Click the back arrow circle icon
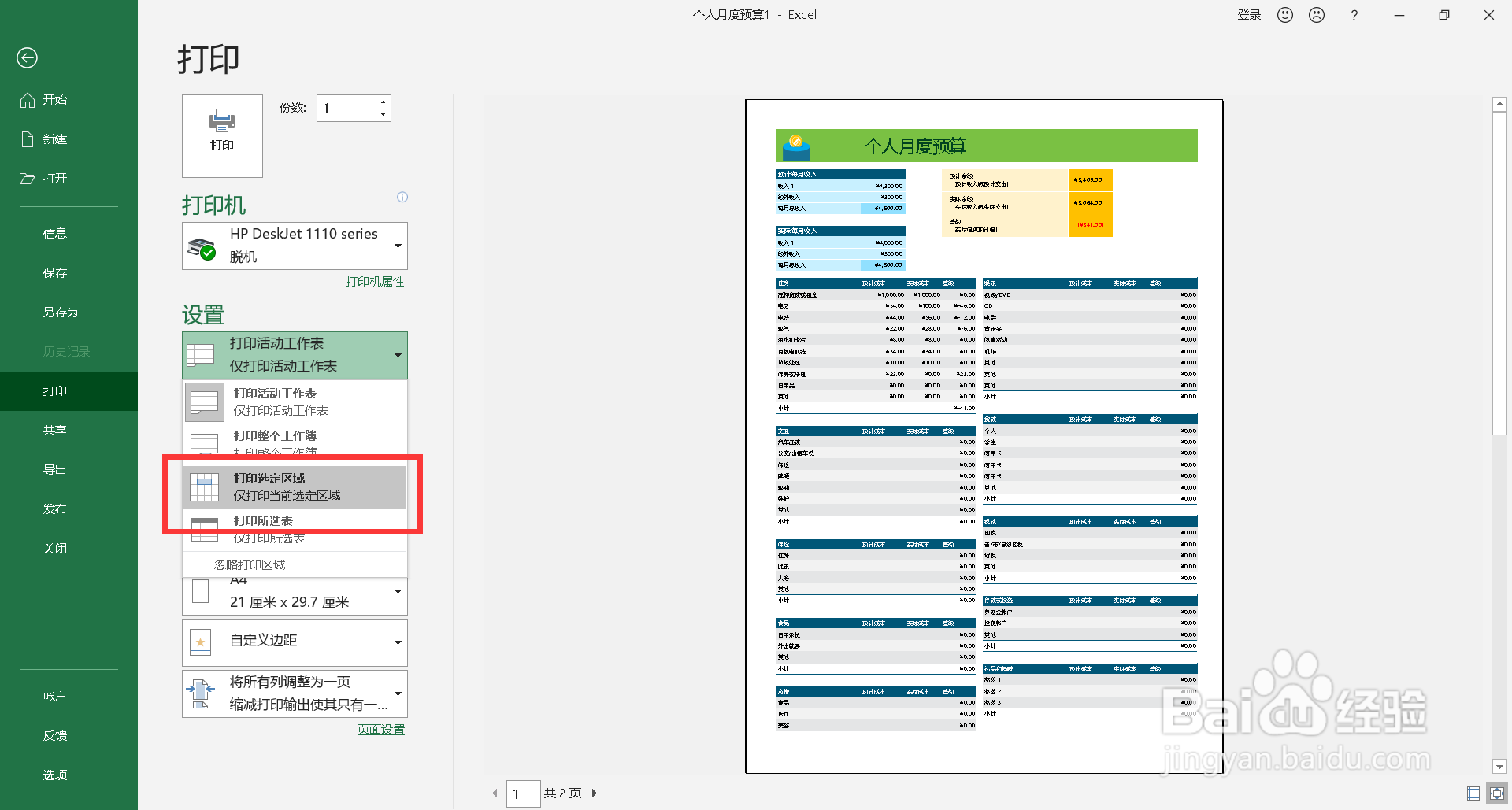 tap(28, 57)
